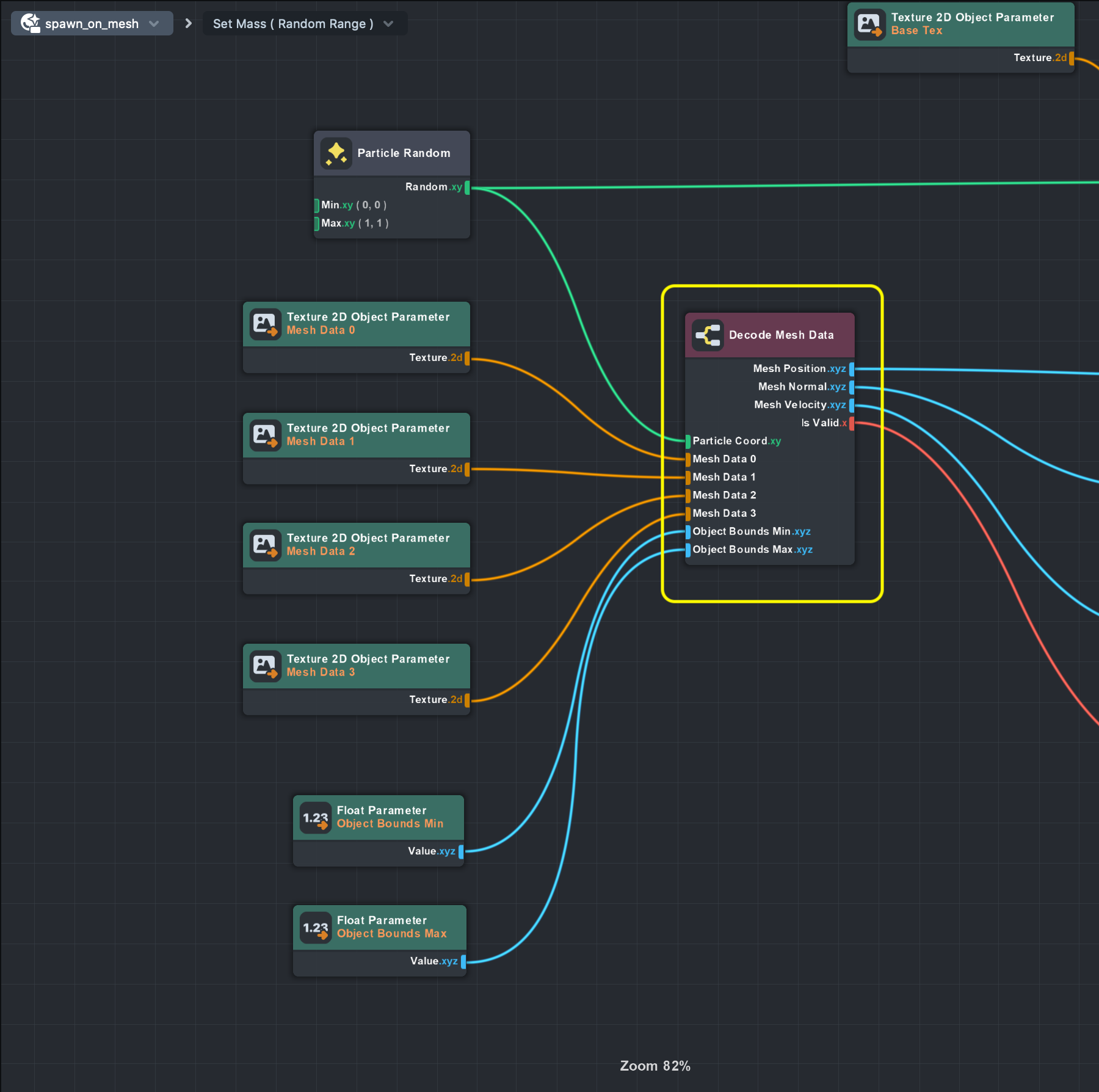Click the Decode Mesh Data node icon

coord(708,335)
